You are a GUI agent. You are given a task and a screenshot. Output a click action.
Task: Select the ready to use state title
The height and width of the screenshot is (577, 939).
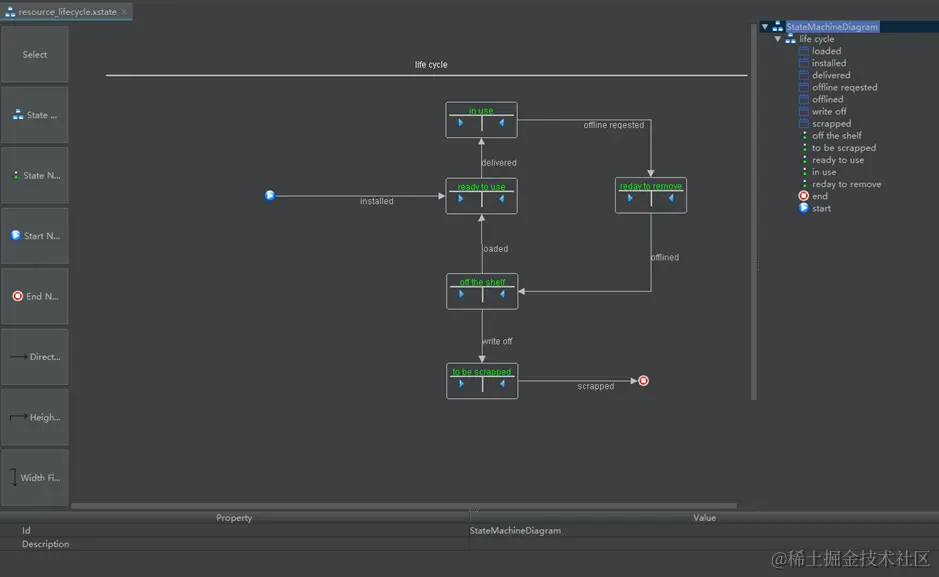[x=481, y=187]
